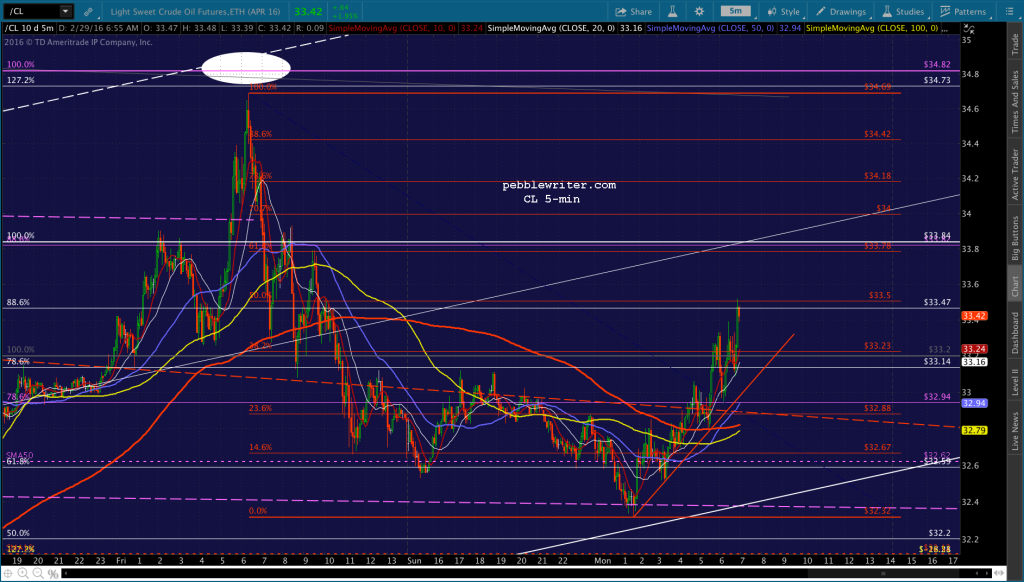Open the Patterns menu

point(963,12)
